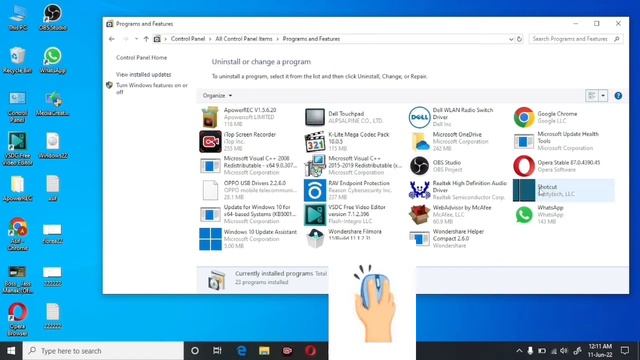Open Turn Windows features on or off

(151, 88)
